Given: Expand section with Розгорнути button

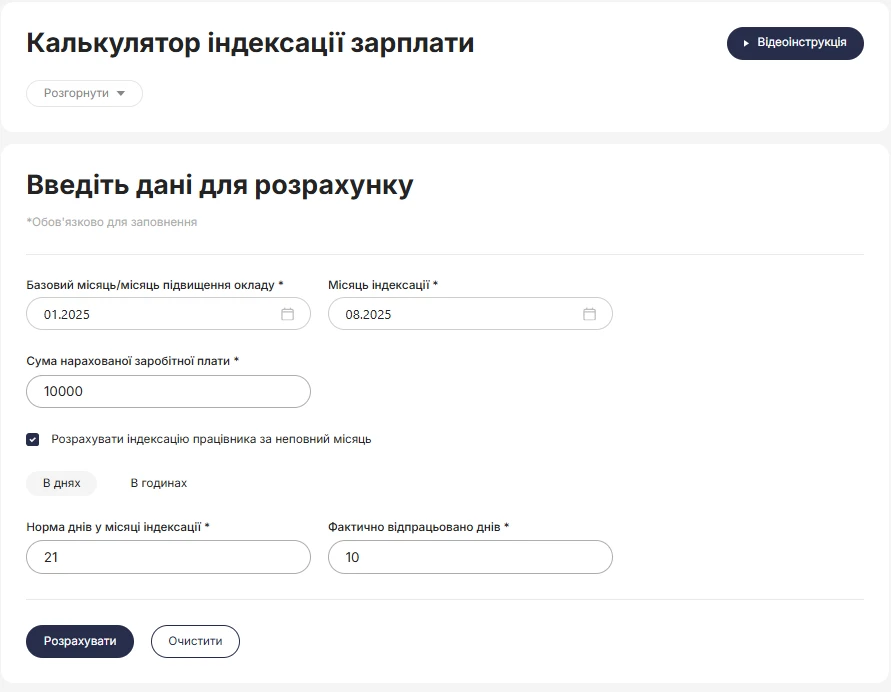Looking at the screenshot, I should 84,94.
